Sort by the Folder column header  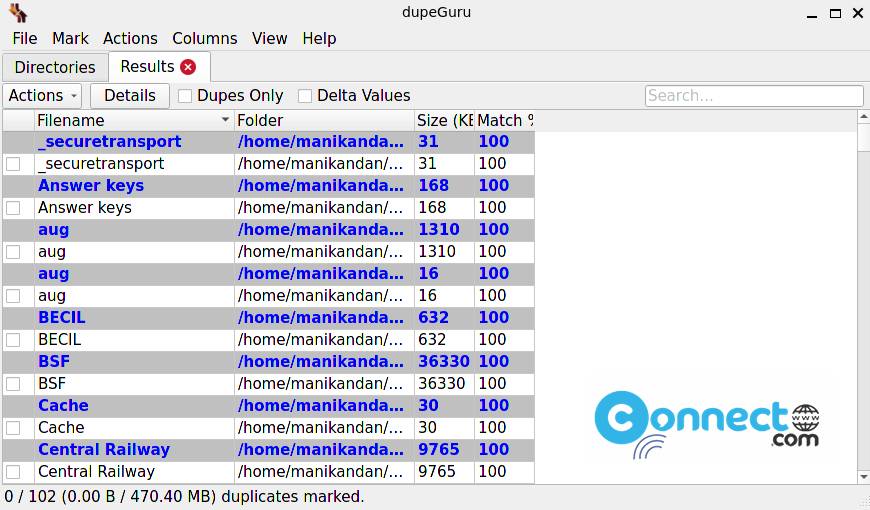pos(324,120)
